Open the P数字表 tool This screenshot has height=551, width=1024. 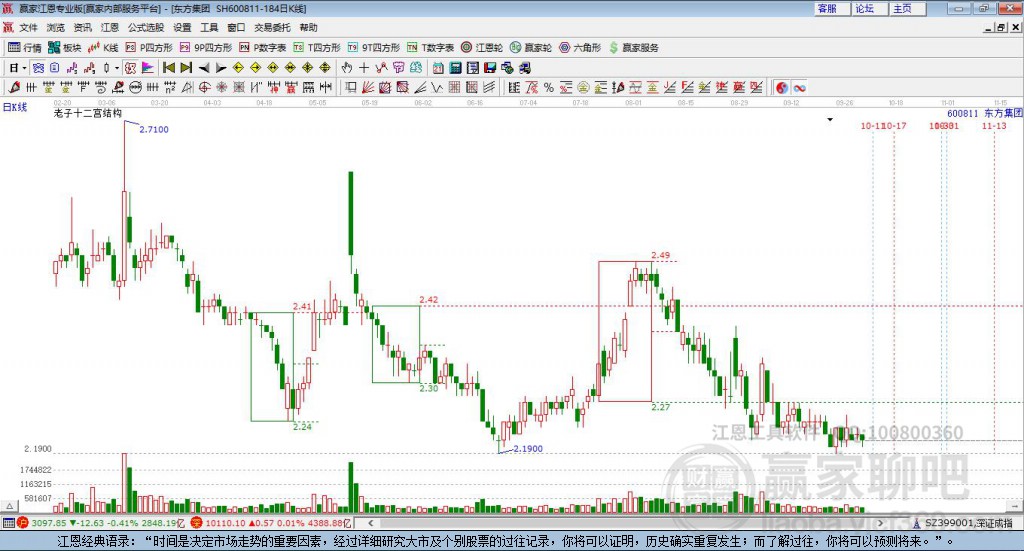pos(263,48)
